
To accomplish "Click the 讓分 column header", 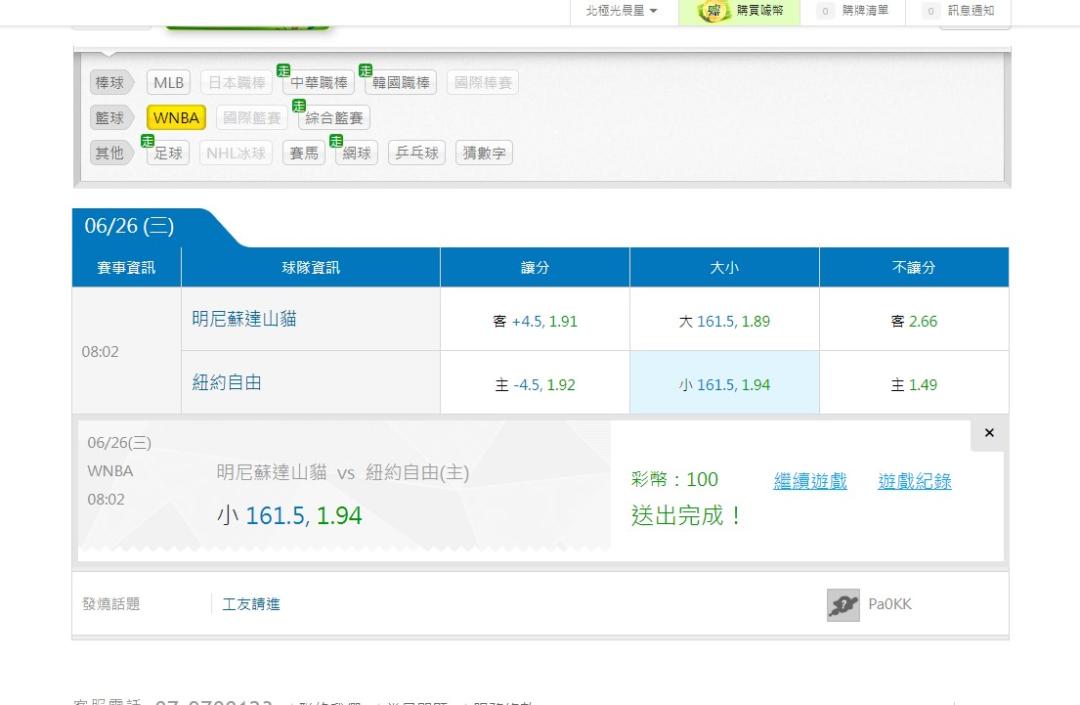I will coord(535,267).
